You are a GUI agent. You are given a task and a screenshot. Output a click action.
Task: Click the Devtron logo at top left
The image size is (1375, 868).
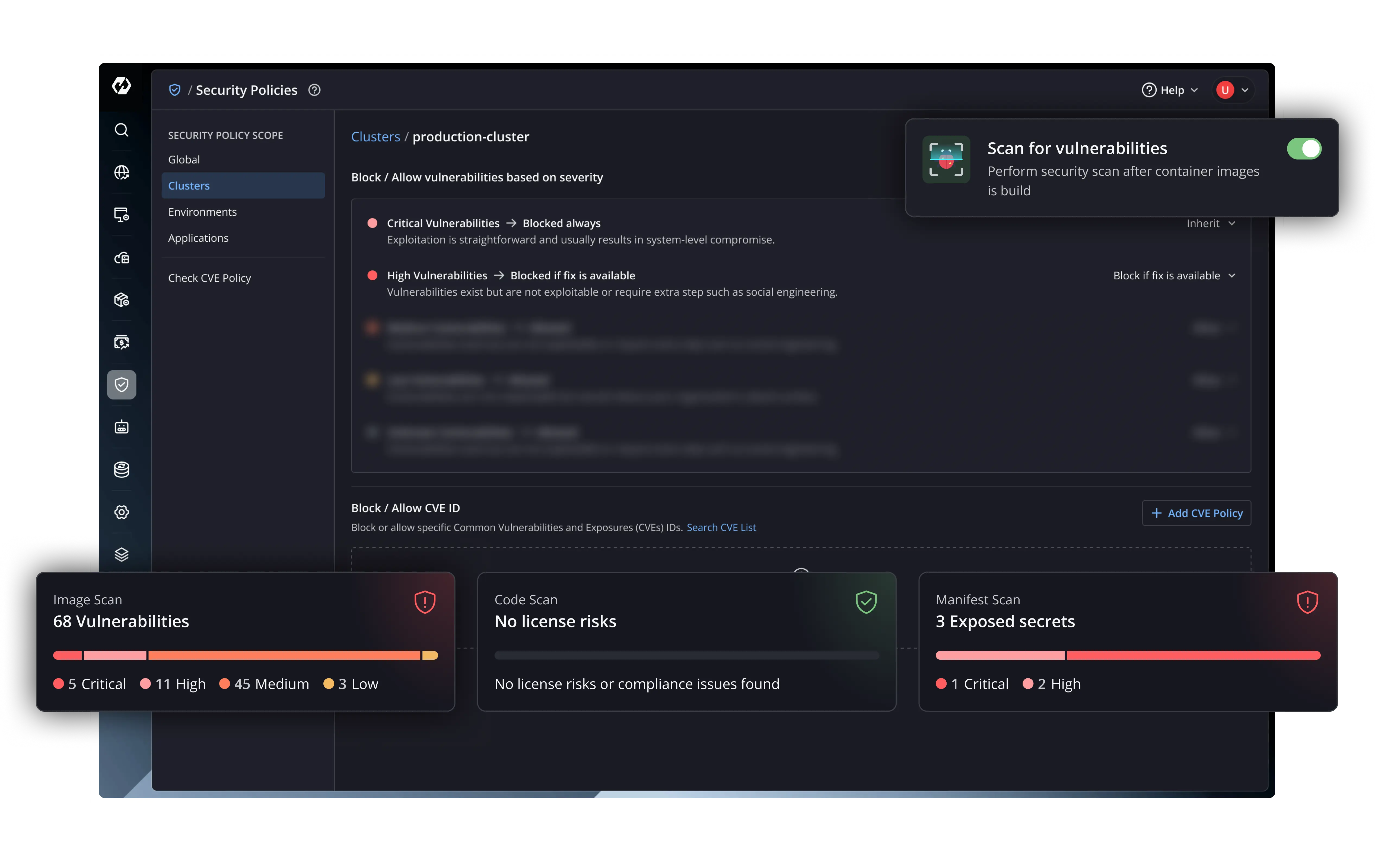pyautogui.click(x=121, y=86)
